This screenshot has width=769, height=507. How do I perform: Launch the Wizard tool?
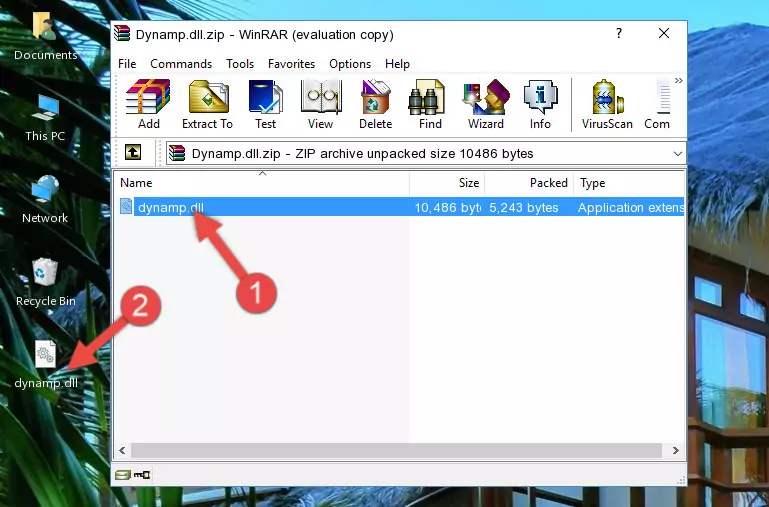pyautogui.click(x=486, y=104)
